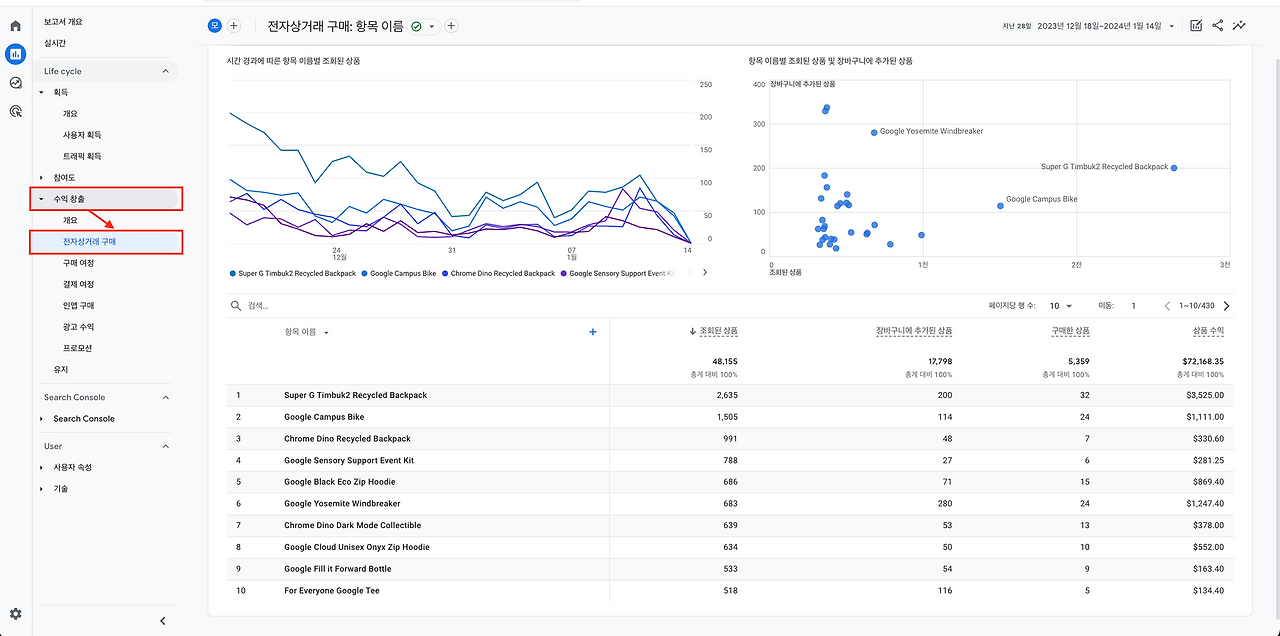Open the rows per page dropdown
This screenshot has width=1280, height=636.
(1061, 306)
